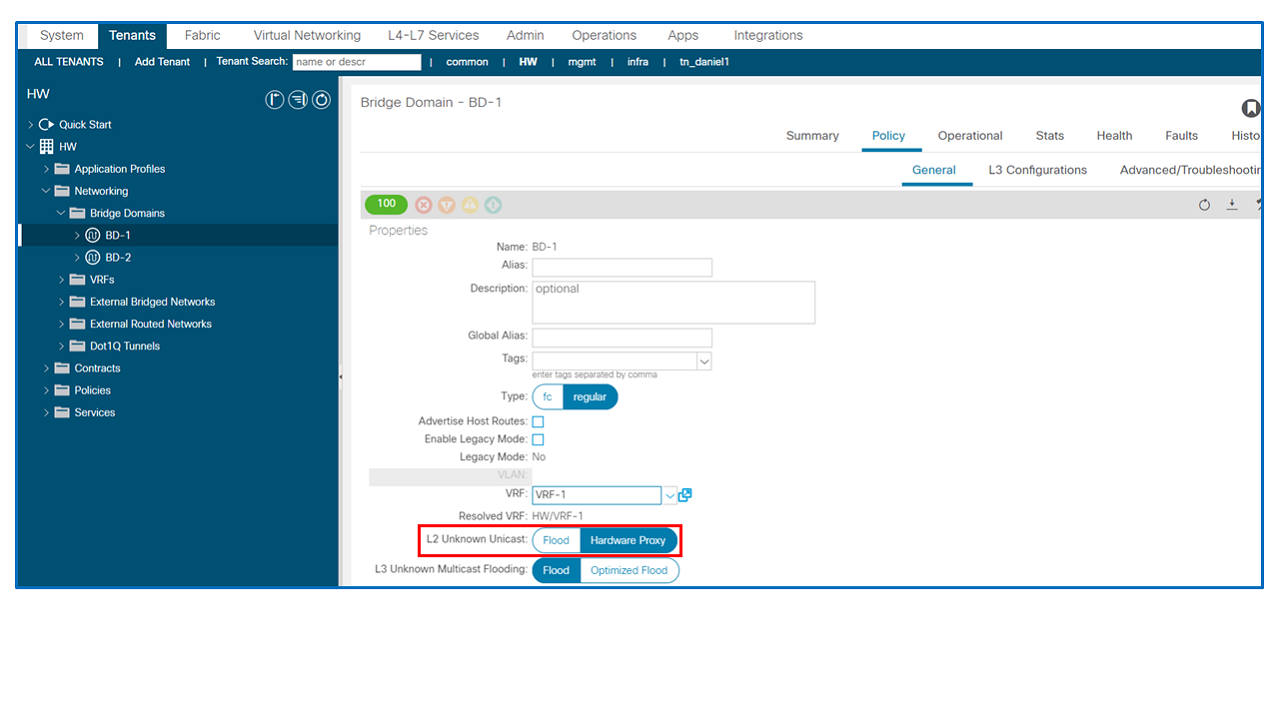
Task: Open the Tags dropdown arrow
Action: (x=704, y=361)
